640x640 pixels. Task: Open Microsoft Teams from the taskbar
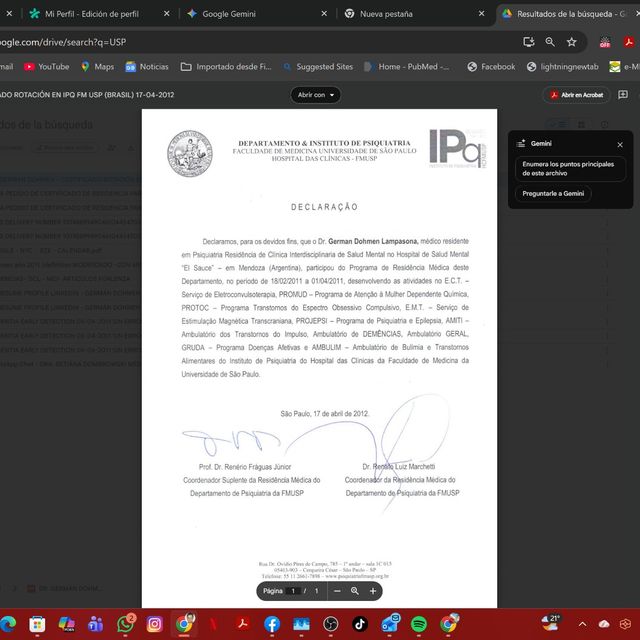96,624
